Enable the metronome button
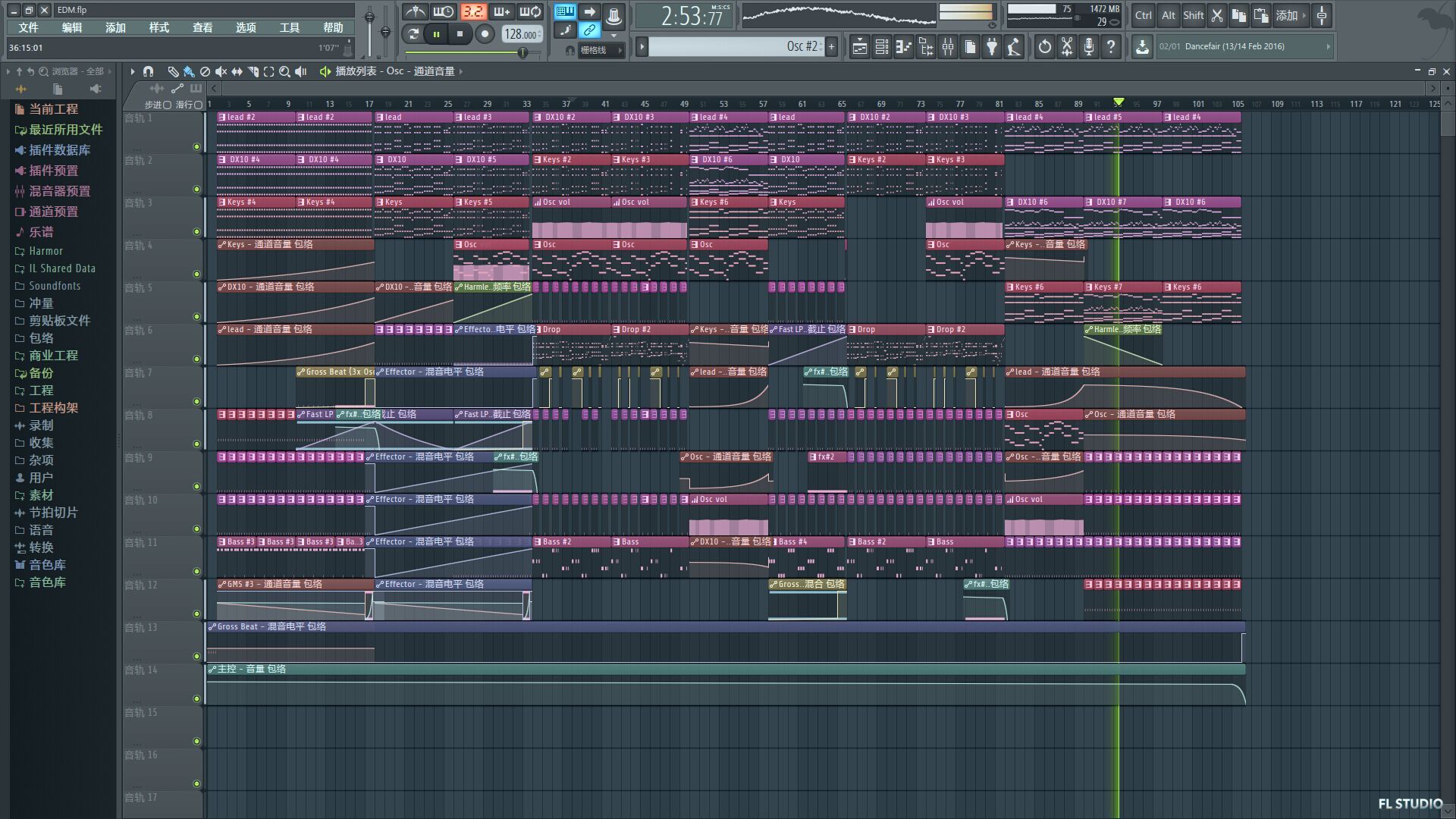This screenshot has height=819, width=1456. 415,11
